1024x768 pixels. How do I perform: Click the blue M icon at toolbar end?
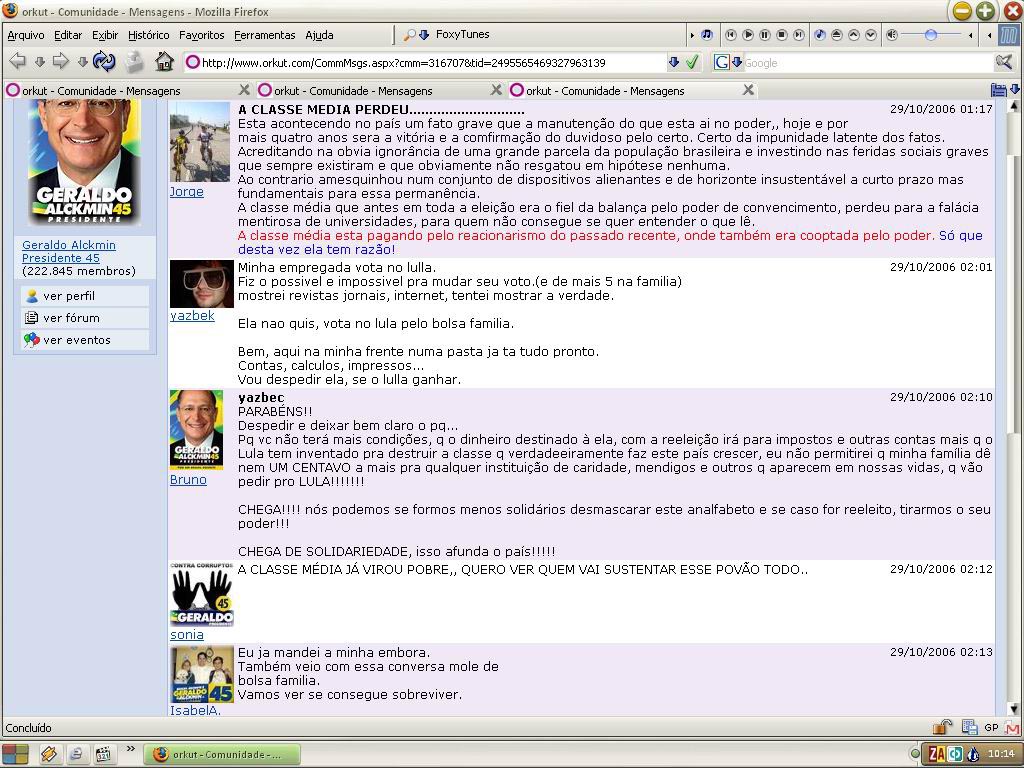[x=1009, y=35]
